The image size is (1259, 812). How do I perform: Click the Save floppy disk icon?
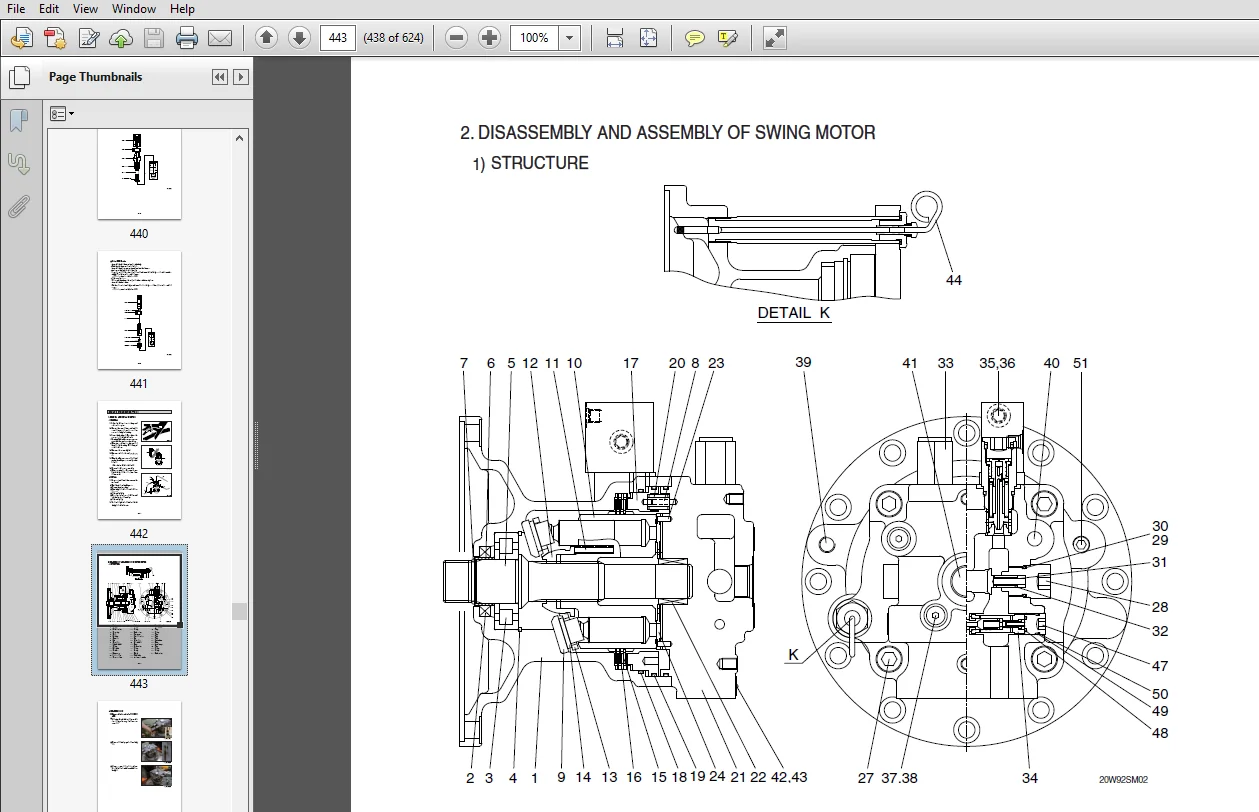pos(154,38)
